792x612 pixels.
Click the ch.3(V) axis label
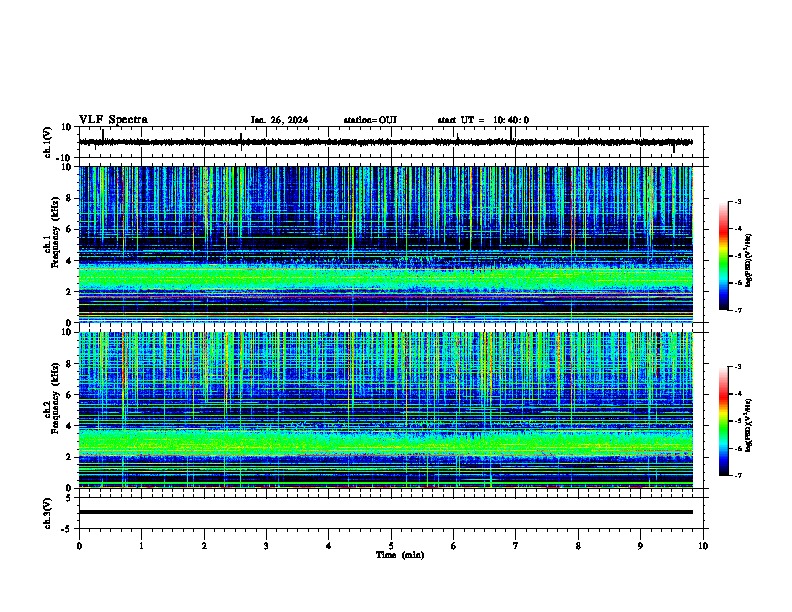[48, 513]
